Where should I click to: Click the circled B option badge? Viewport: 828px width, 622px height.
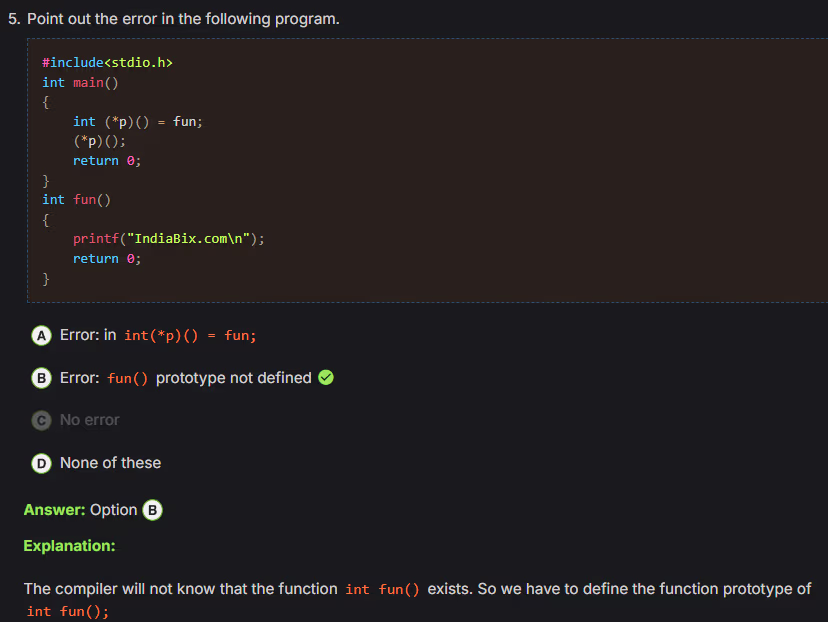(x=41, y=378)
